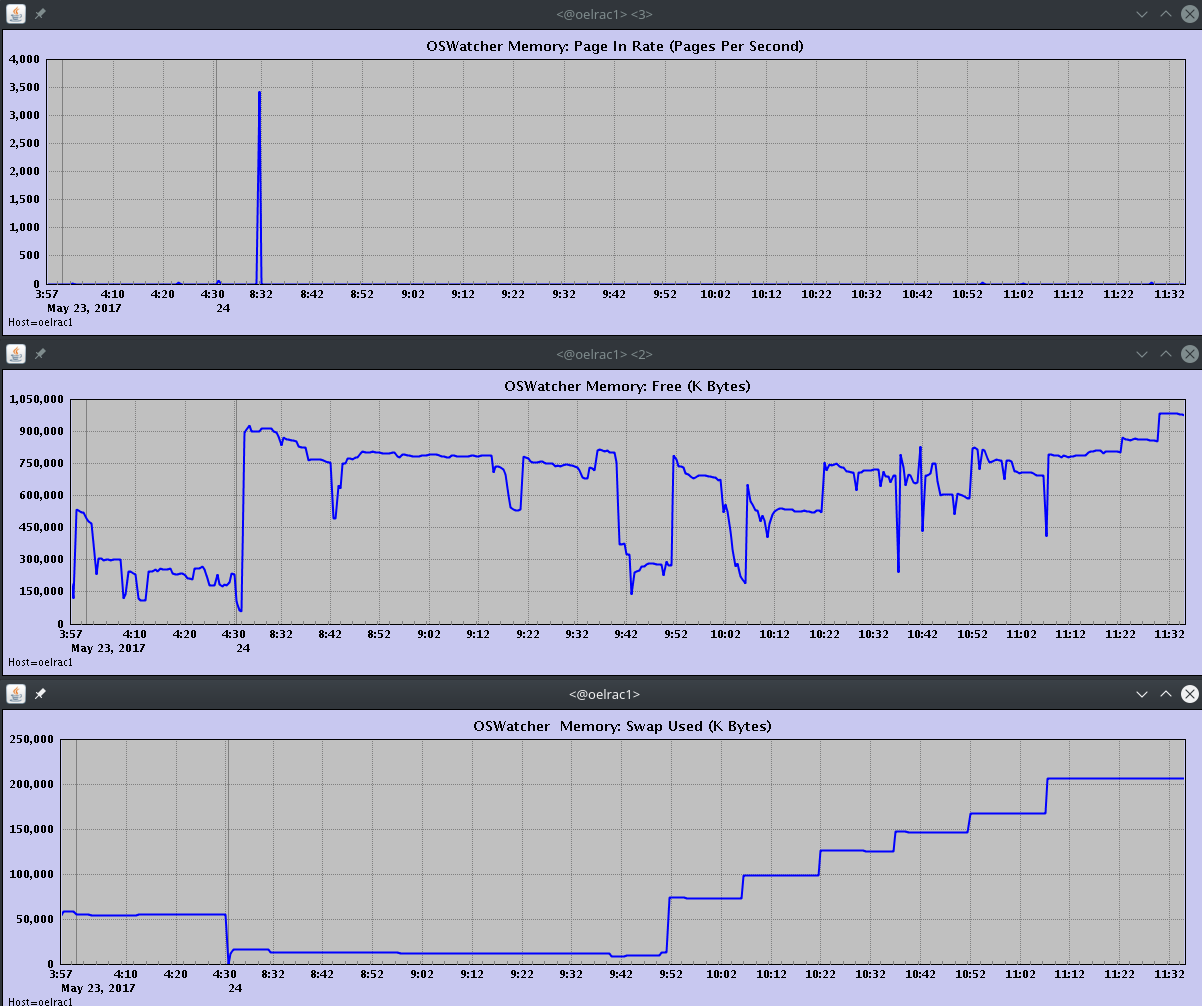The width and height of the screenshot is (1202, 1006).
Task: Click the 3,500 y-axis label in Page In Rate chart
Action: coord(24,87)
